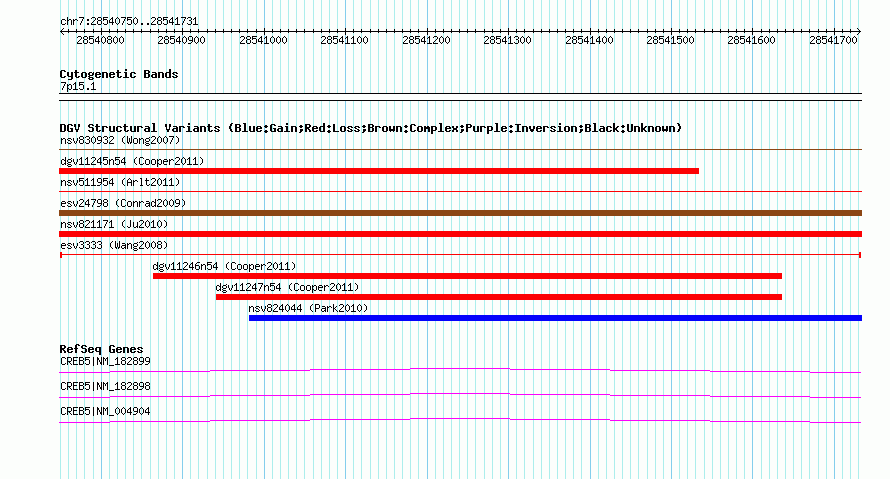
Task: Click the red dgv11247n54 loss bar
Action: pyautogui.click(x=499, y=297)
